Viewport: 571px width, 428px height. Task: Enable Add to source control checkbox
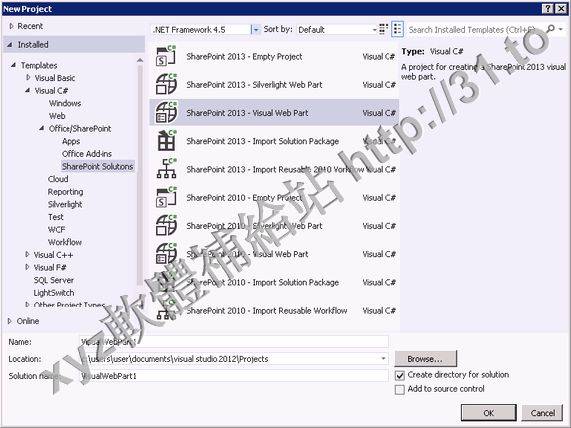point(399,389)
